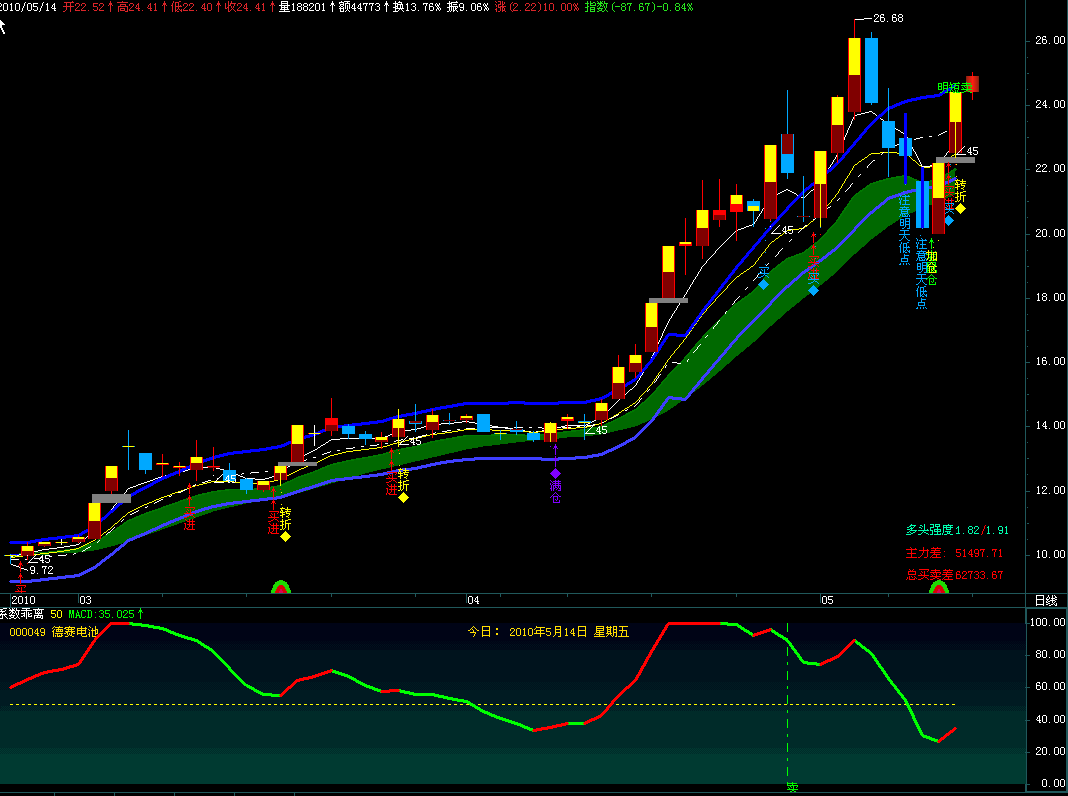Open the 系数乖离 indicator name label

pos(22,613)
